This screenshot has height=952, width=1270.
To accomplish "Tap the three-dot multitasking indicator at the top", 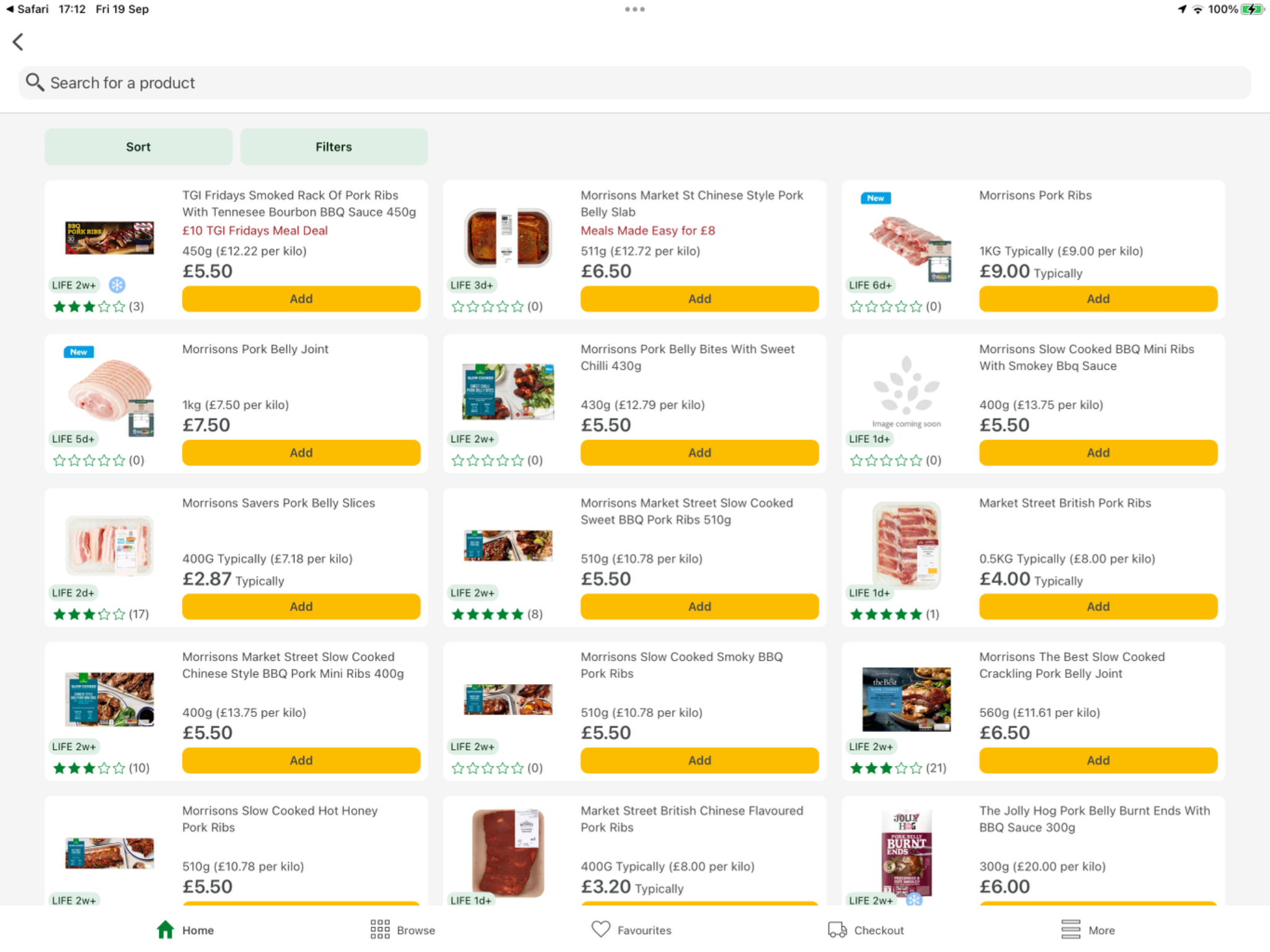I will pos(635,9).
